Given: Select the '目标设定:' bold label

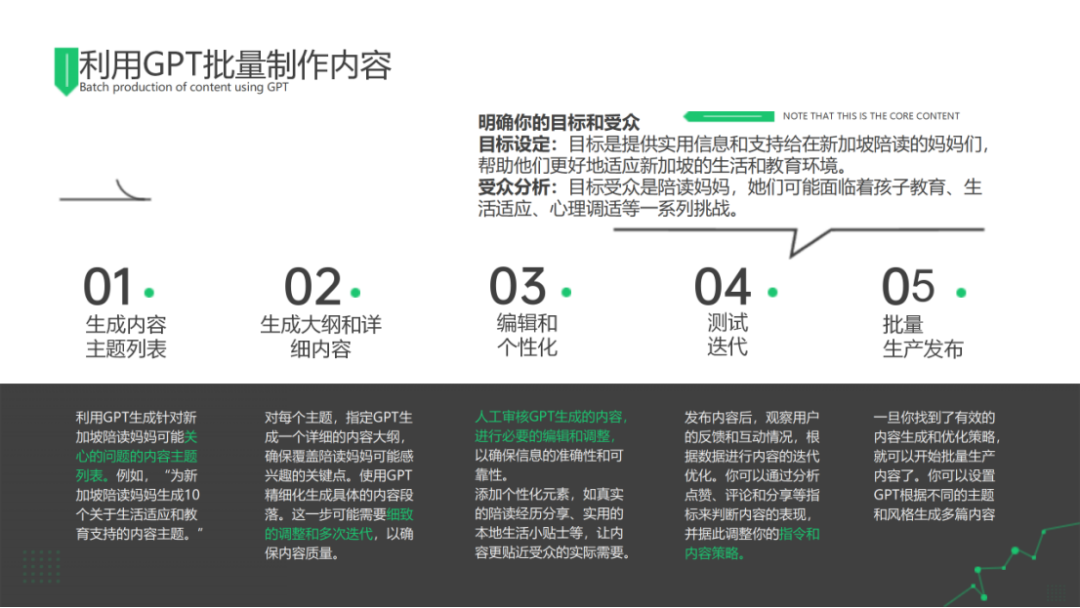Looking at the screenshot, I should tap(518, 145).
